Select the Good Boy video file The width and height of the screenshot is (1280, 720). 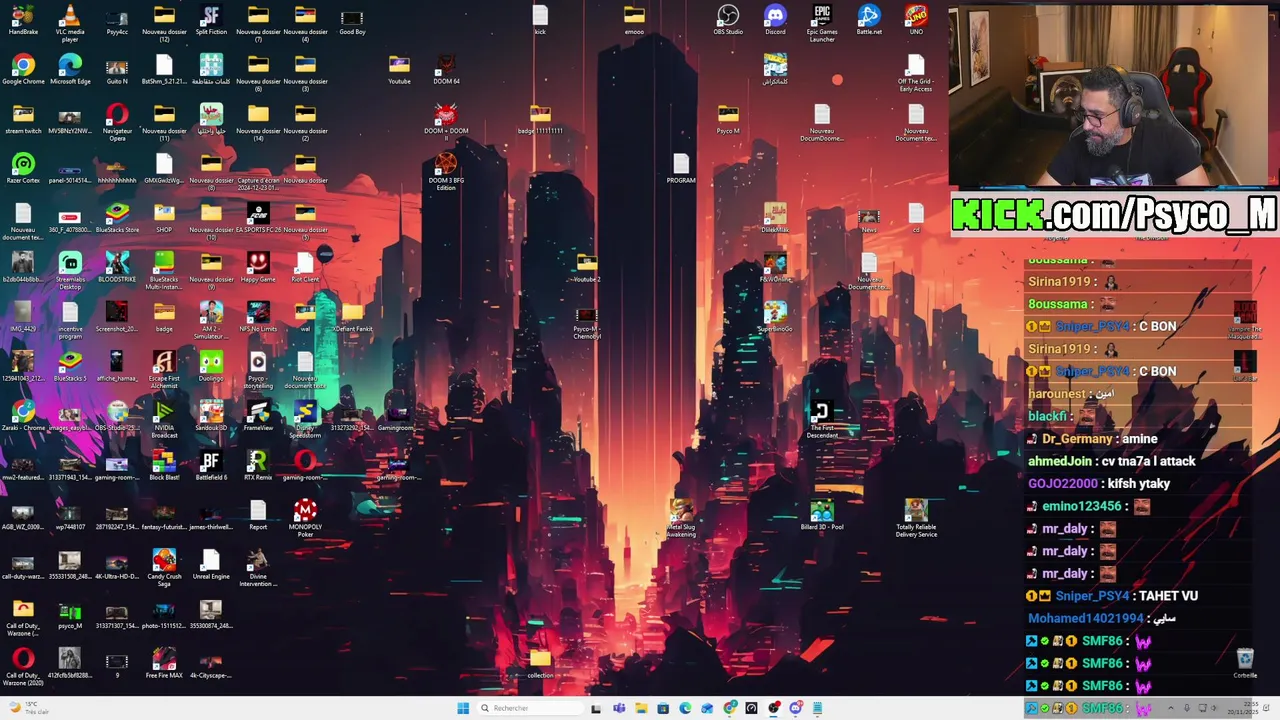tap(352, 20)
